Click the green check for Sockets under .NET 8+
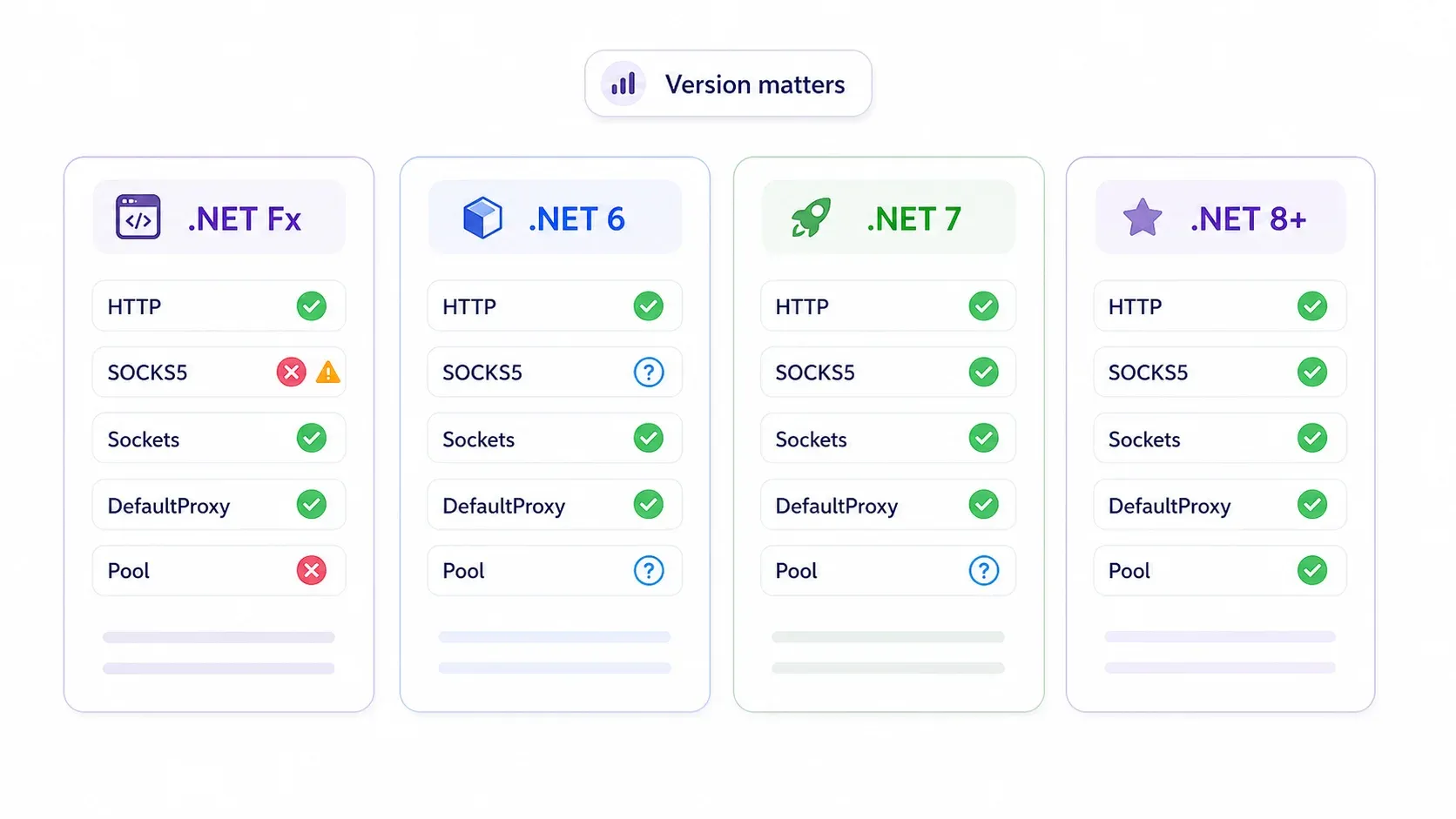This screenshot has height=819, width=1456. [x=1312, y=438]
